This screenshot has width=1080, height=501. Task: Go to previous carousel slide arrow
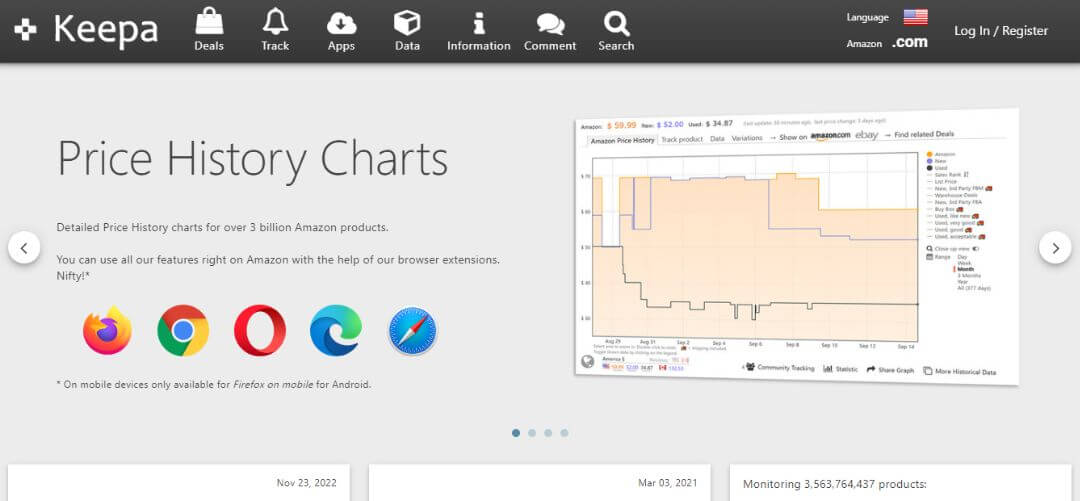coord(24,247)
